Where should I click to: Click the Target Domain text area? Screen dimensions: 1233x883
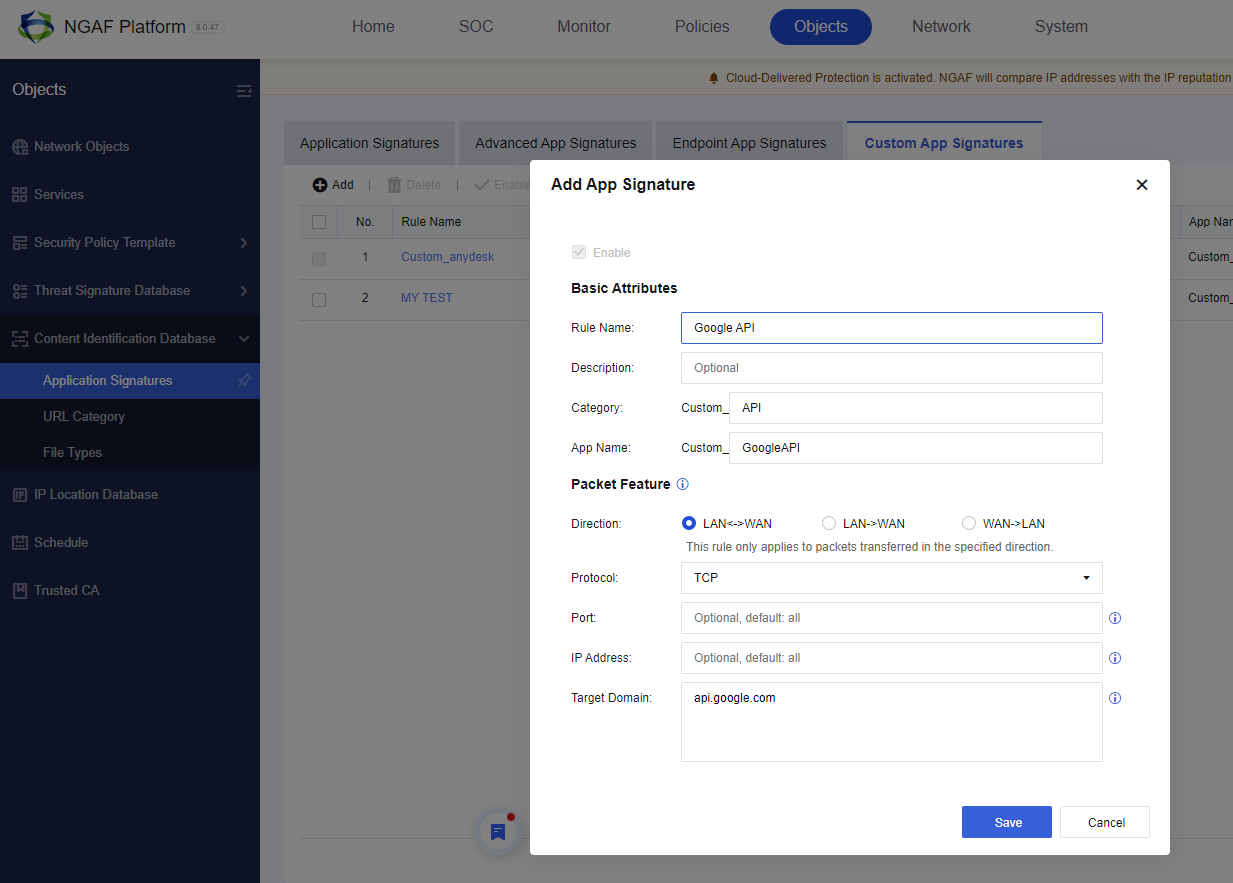(892, 722)
